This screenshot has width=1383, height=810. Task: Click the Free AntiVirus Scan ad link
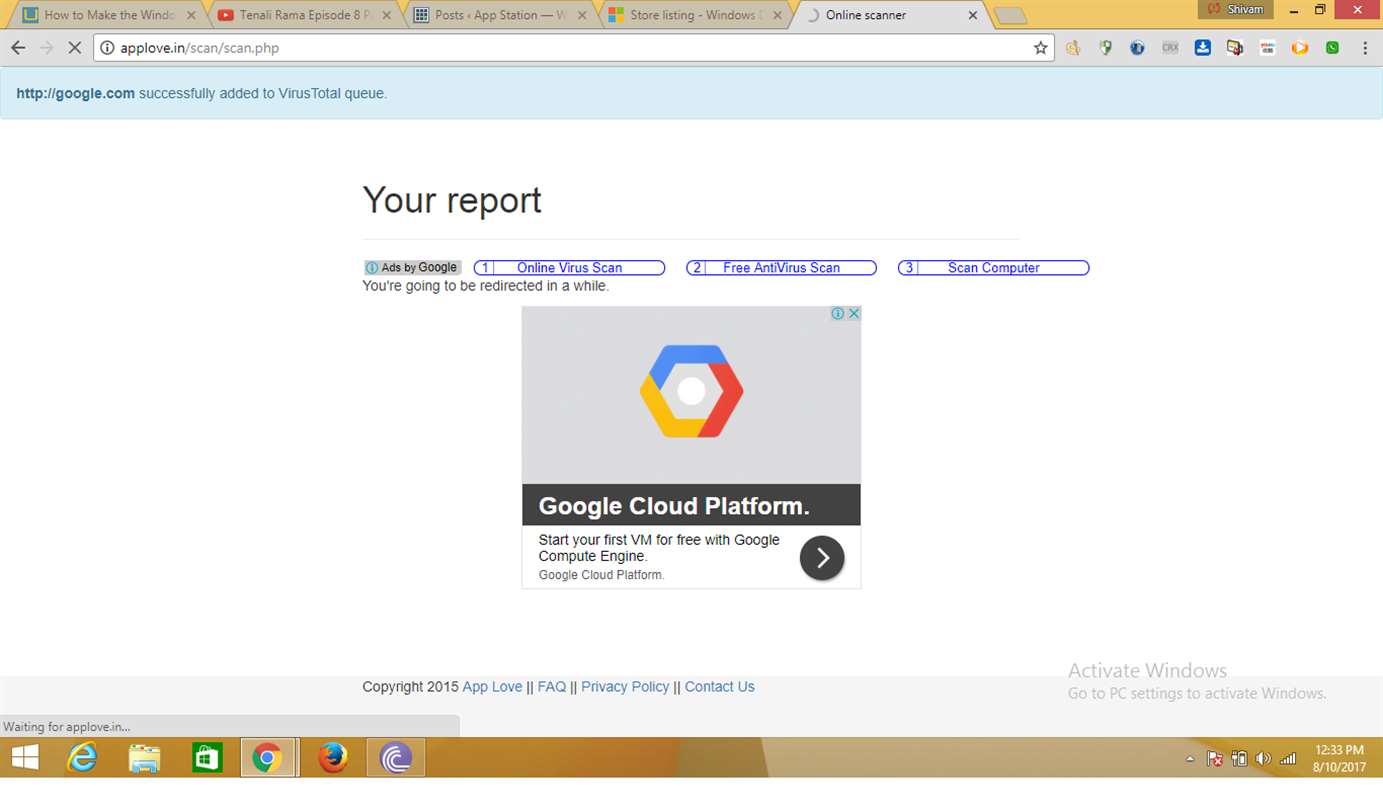(781, 268)
